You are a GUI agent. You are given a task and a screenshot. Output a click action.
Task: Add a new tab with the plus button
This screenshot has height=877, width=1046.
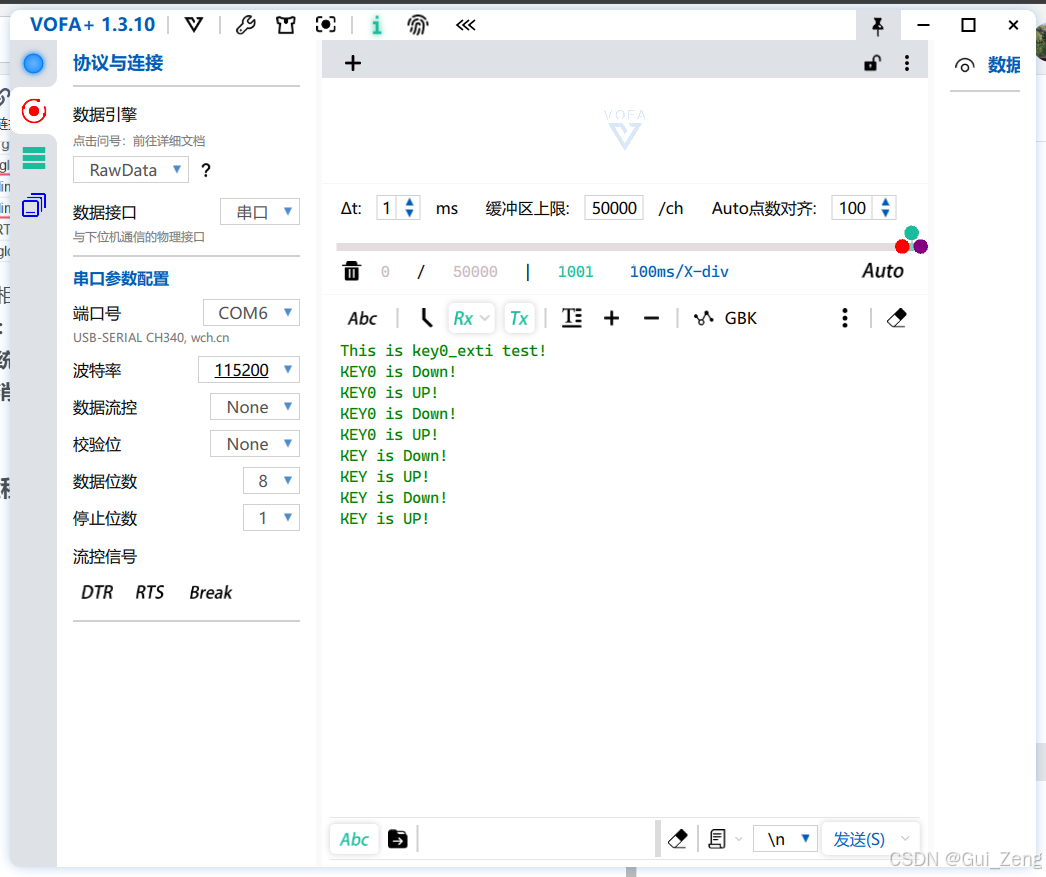[x=353, y=63]
